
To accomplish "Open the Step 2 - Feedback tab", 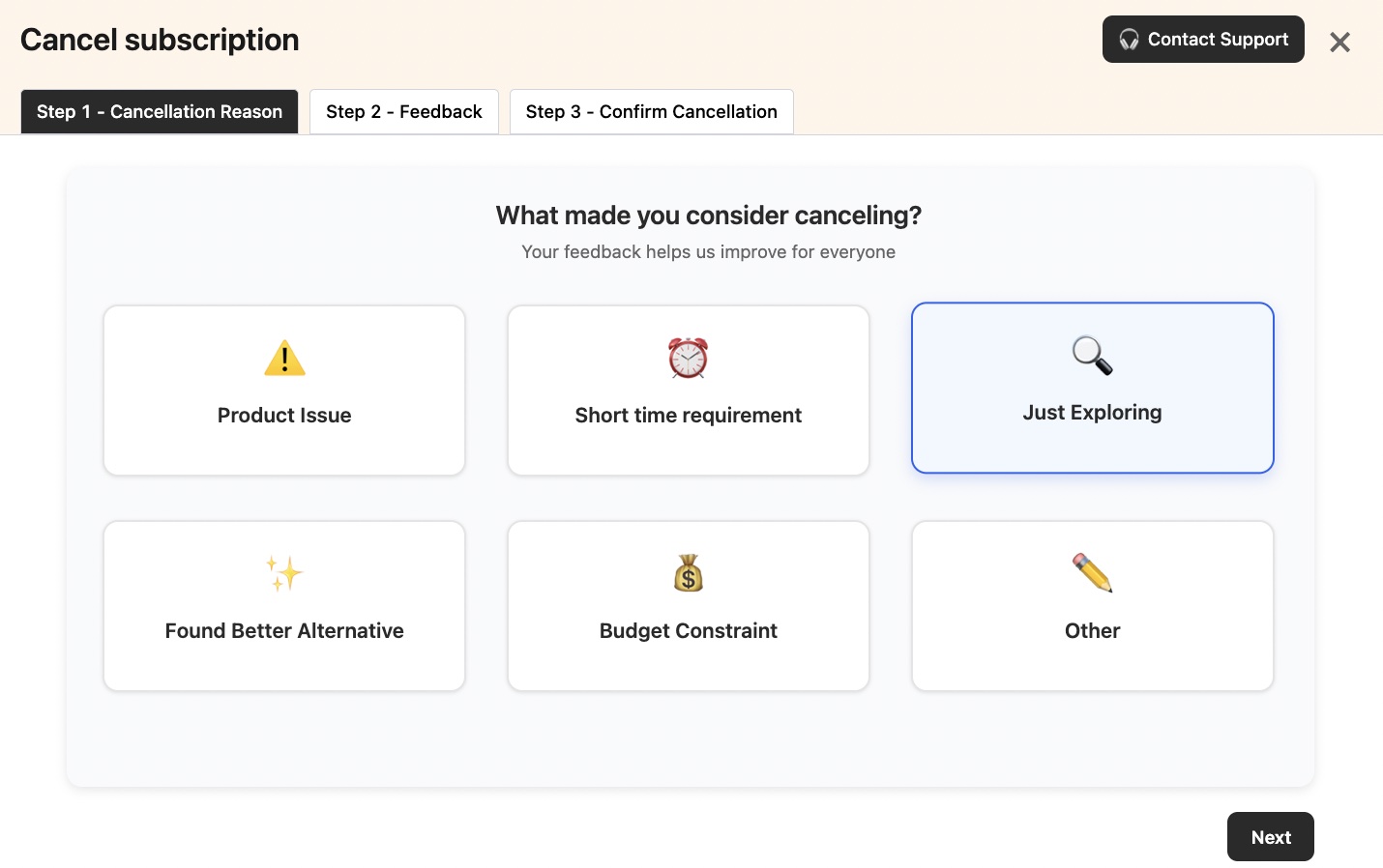I will pos(404,112).
